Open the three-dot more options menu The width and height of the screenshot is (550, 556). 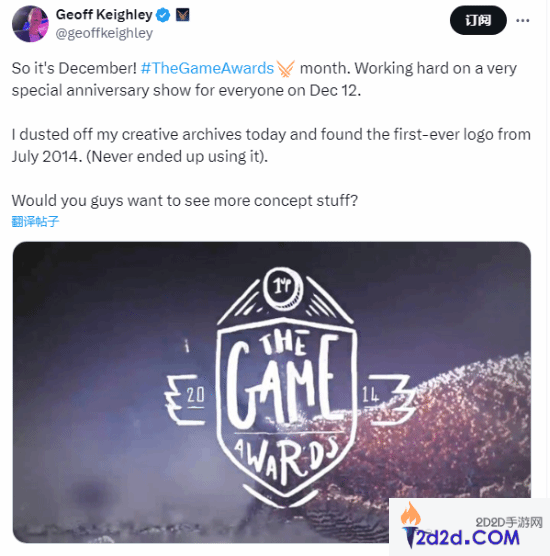[x=523, y=20]
